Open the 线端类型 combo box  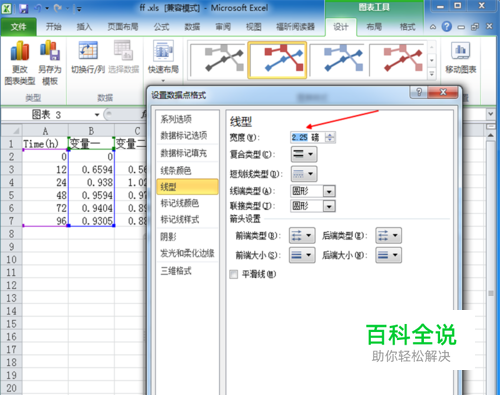pyautogui.click(x=313, y=191)
